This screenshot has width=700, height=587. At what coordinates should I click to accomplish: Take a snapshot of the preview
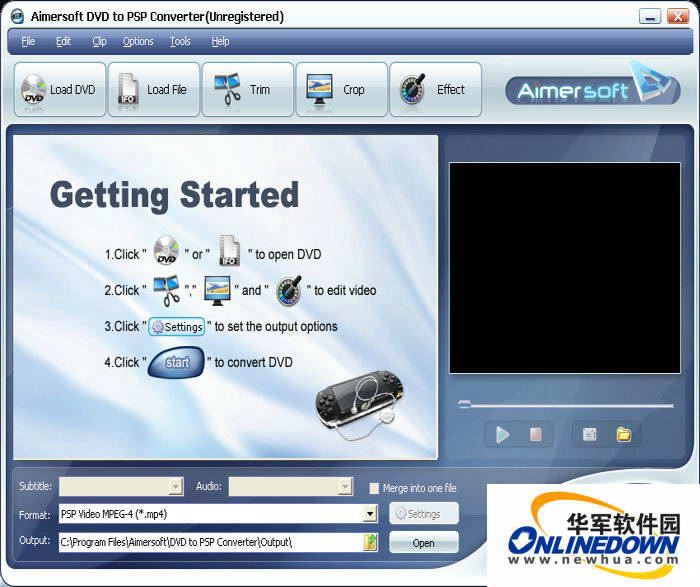(x=590, y=434)
